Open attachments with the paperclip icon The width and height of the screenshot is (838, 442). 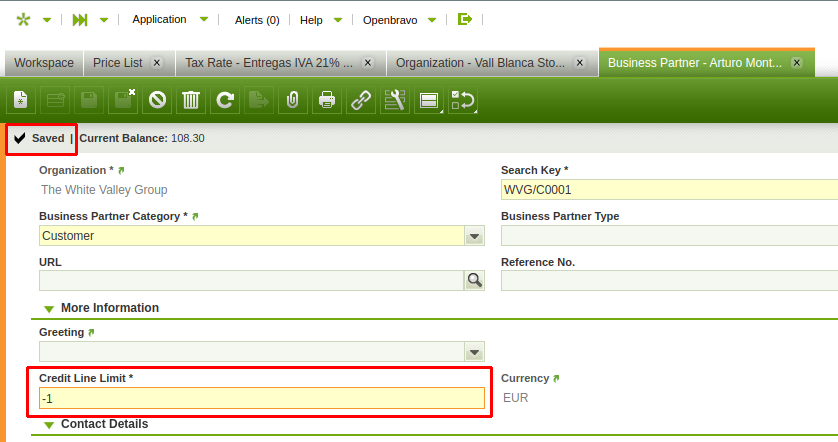click(292, 100)
